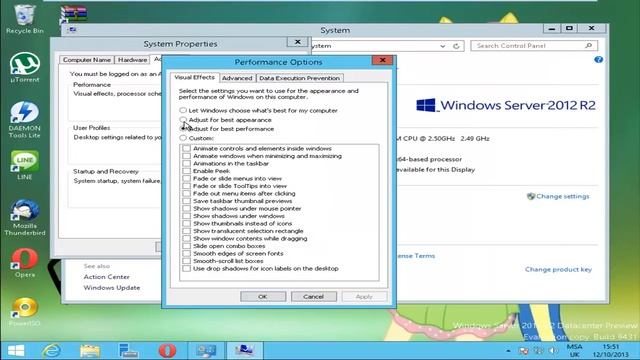640x360 pixels.
Task: Check Show shadows under mouse pointer
Action: click(187, 208)
